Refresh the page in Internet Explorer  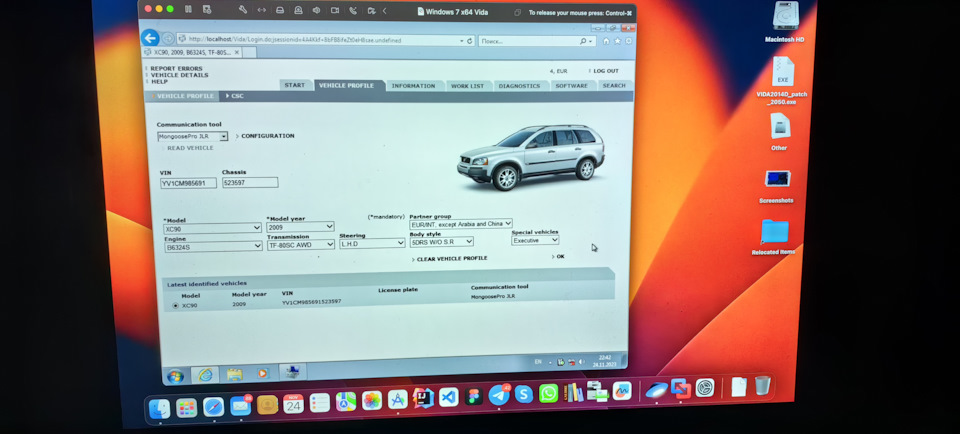(470, 41)
